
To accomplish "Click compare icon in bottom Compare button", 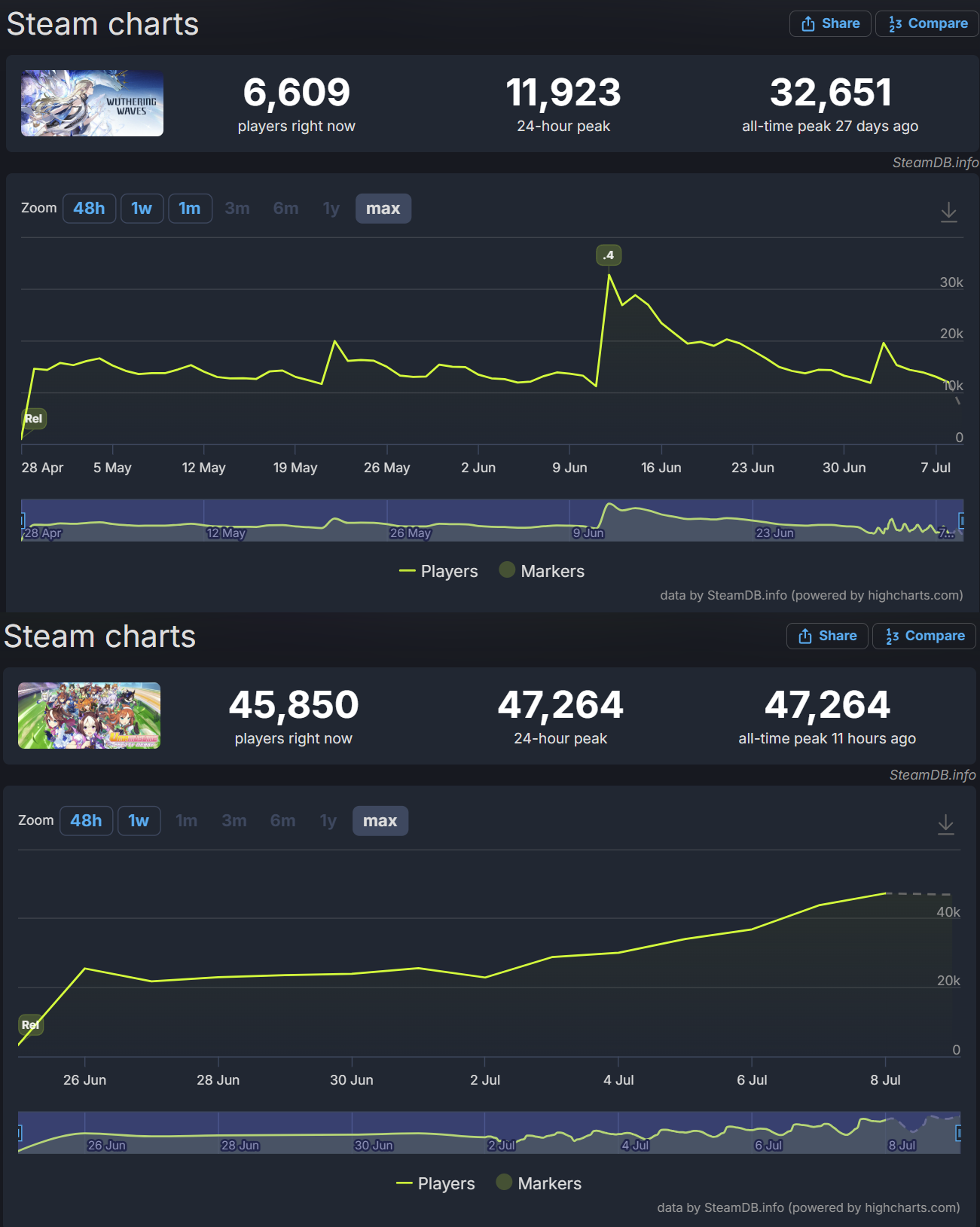I will pyautogui.click(x=892, y=636).
